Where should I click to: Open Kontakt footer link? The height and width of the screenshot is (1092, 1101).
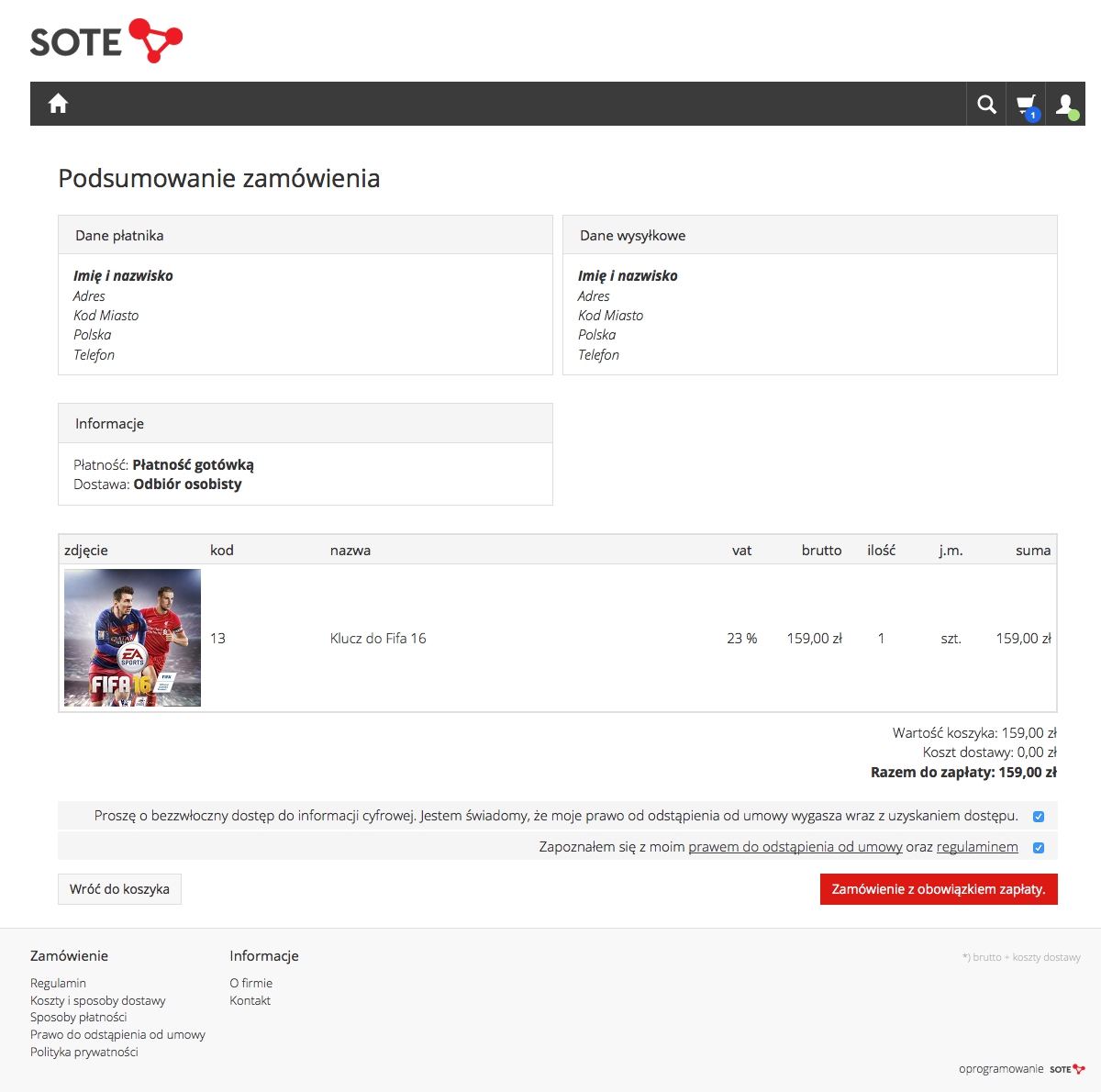[250, 1000]
